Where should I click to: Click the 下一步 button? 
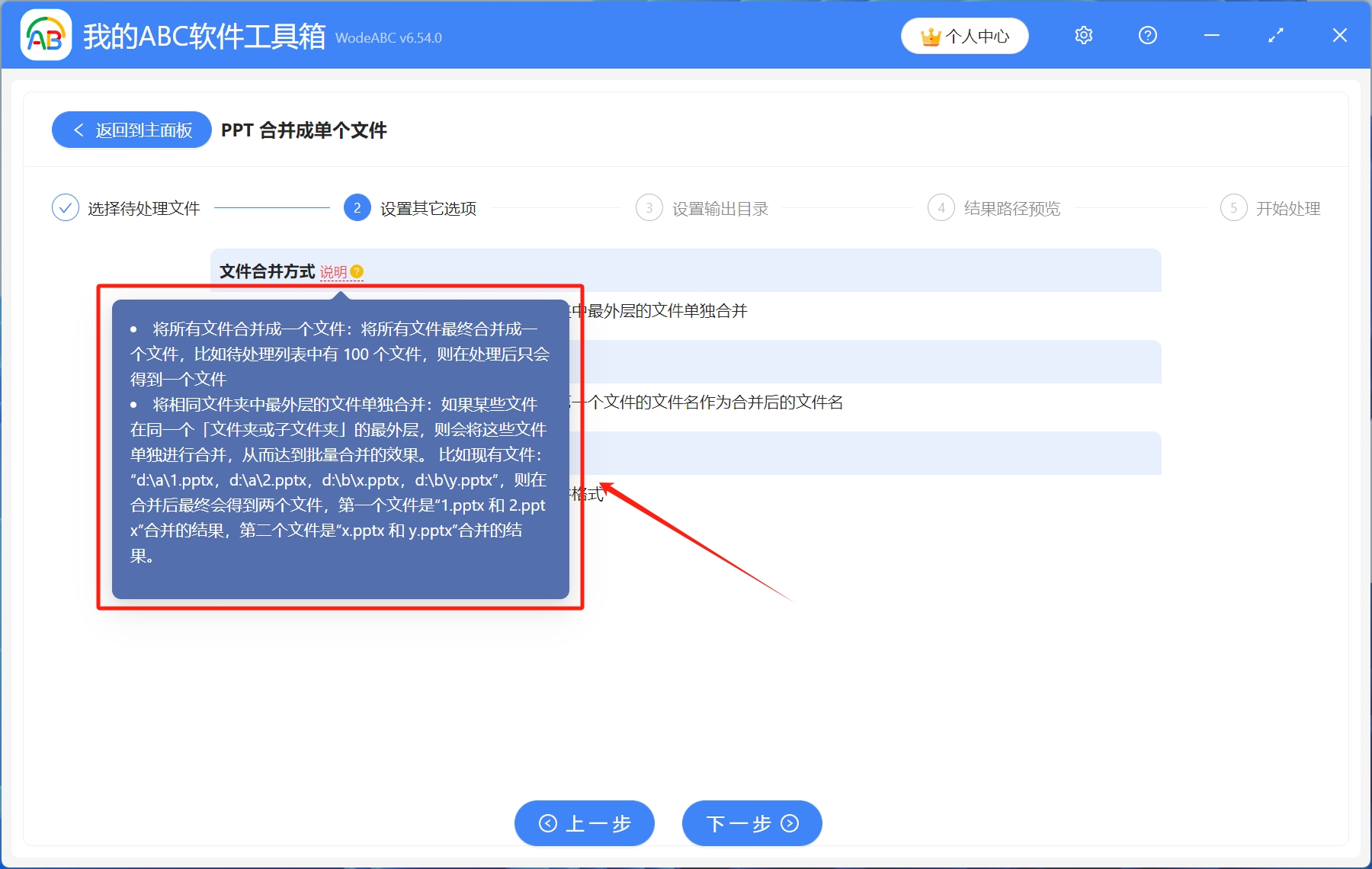click(751, 824)
